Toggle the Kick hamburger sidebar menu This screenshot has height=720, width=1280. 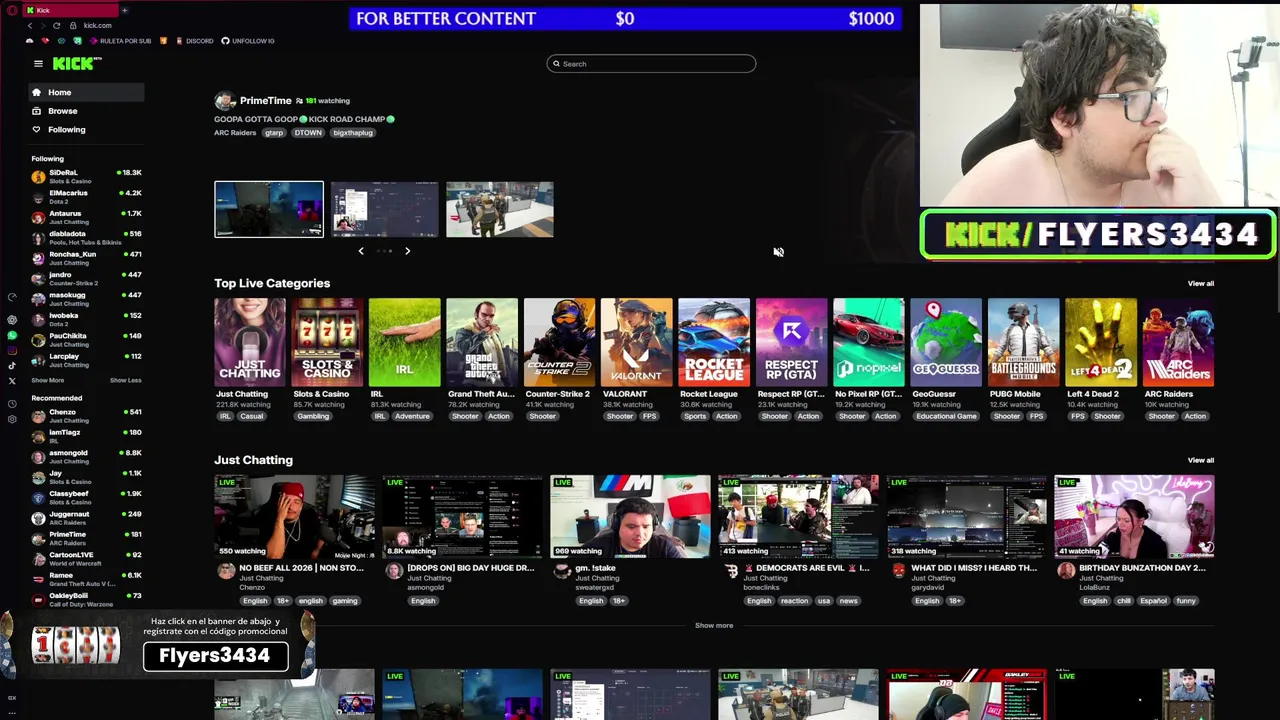tap(38, 64)
